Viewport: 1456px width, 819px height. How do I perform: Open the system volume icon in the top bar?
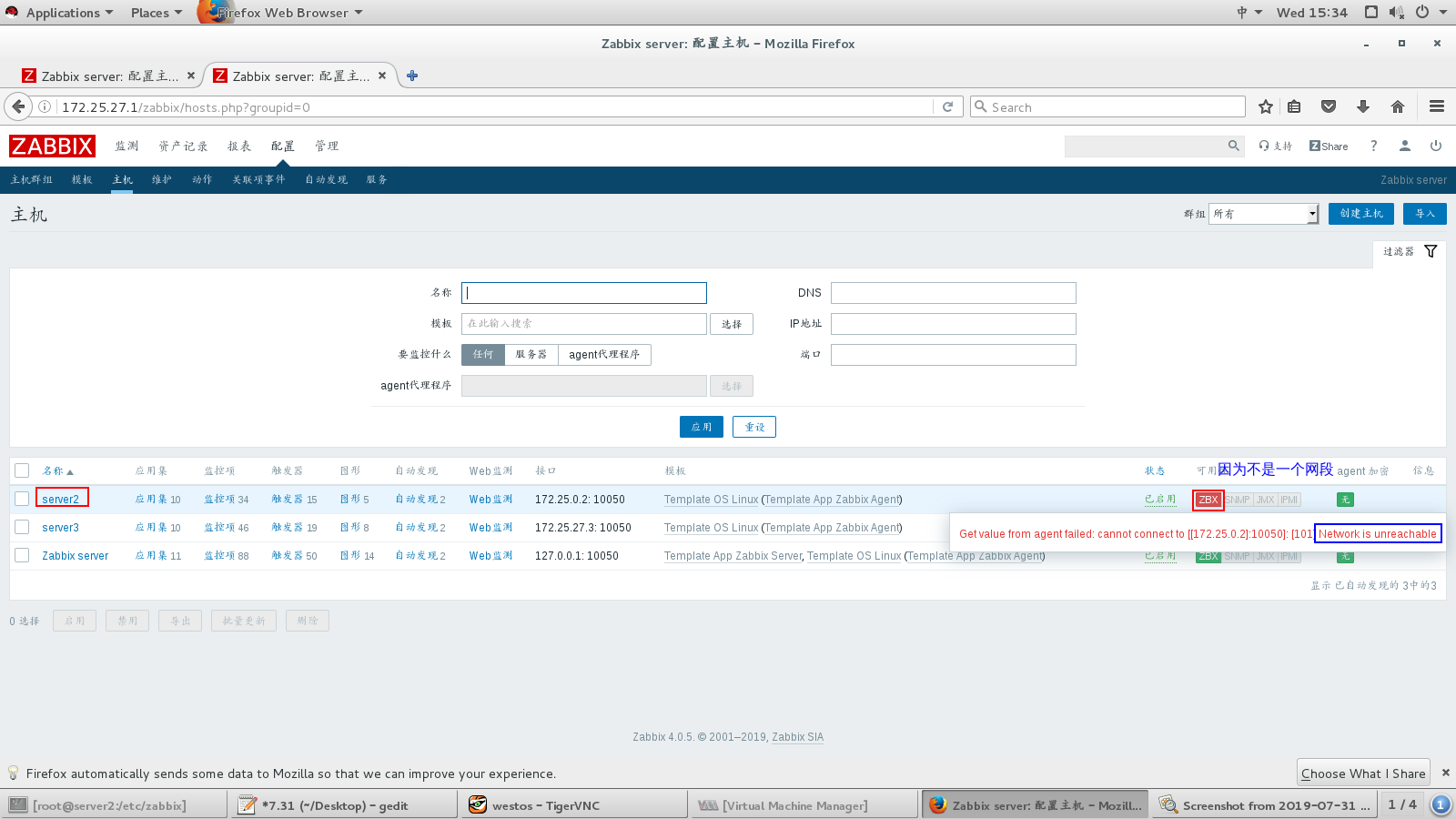[1397, 12]
